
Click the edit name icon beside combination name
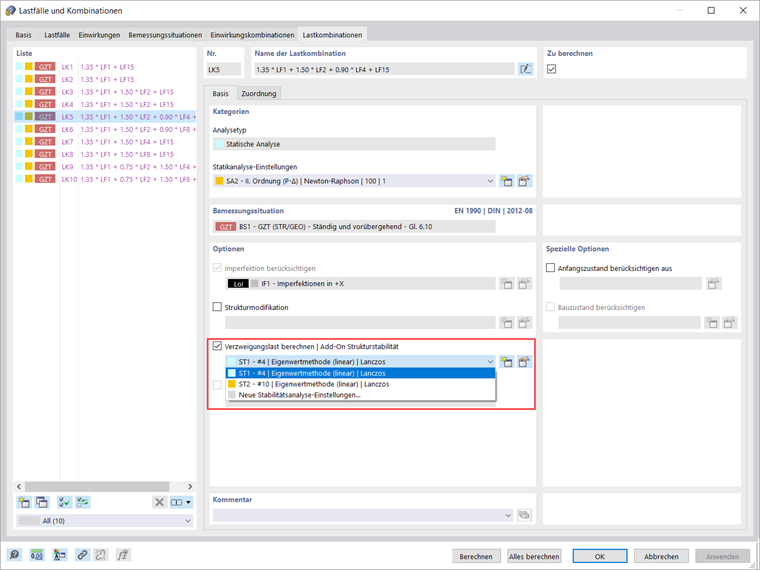click(525, 69)
